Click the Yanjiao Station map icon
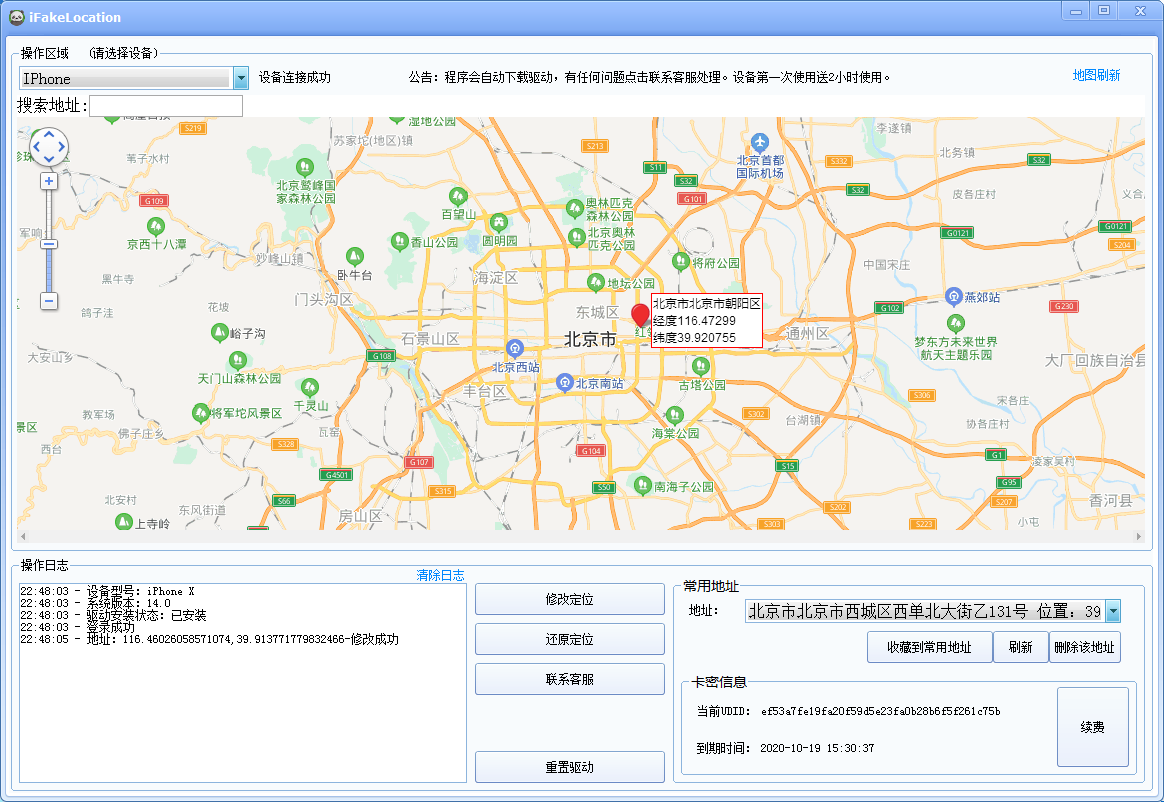This screenshot has height=802, width=1164. (953, 297)
